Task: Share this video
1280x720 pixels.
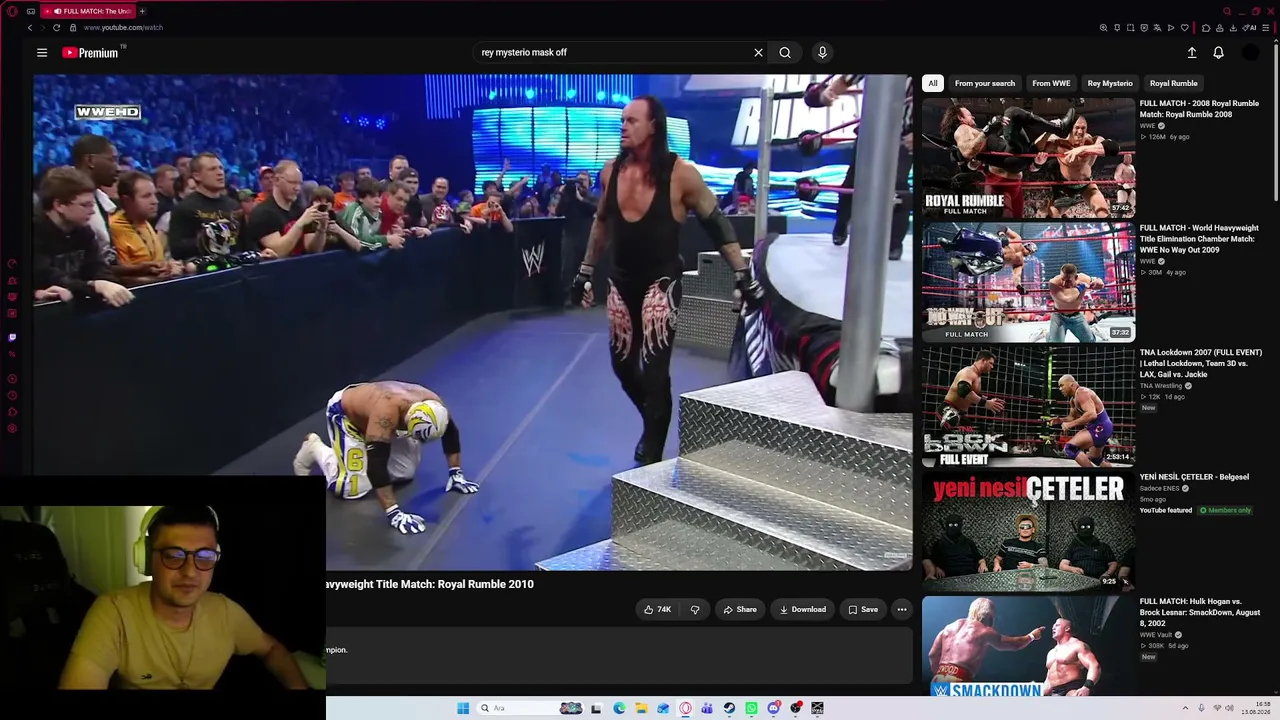Action: [740, 610]
